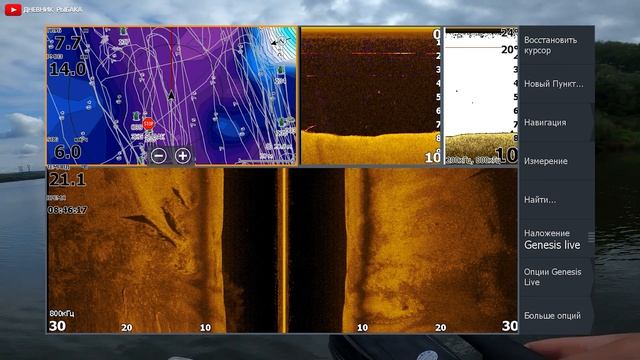Open 'Больше опций' at menu bottom

(x=556, y=316)
